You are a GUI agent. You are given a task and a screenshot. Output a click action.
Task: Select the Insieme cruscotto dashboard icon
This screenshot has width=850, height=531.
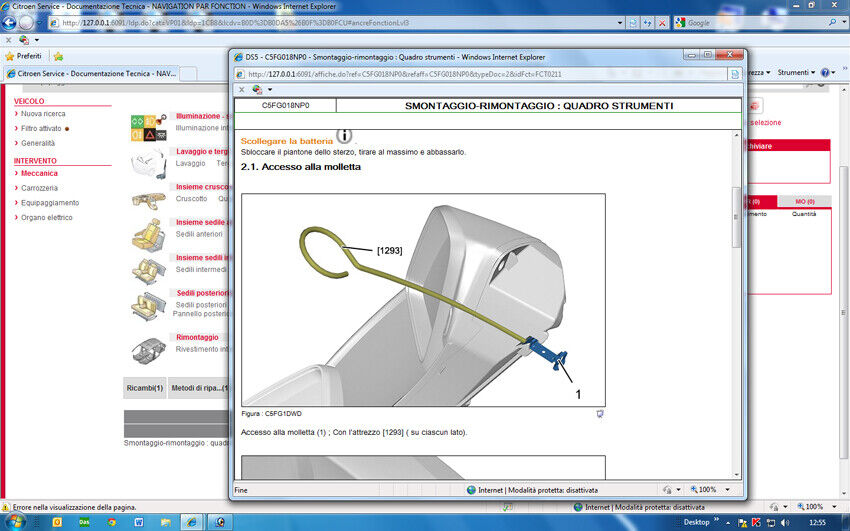point(148,197)
